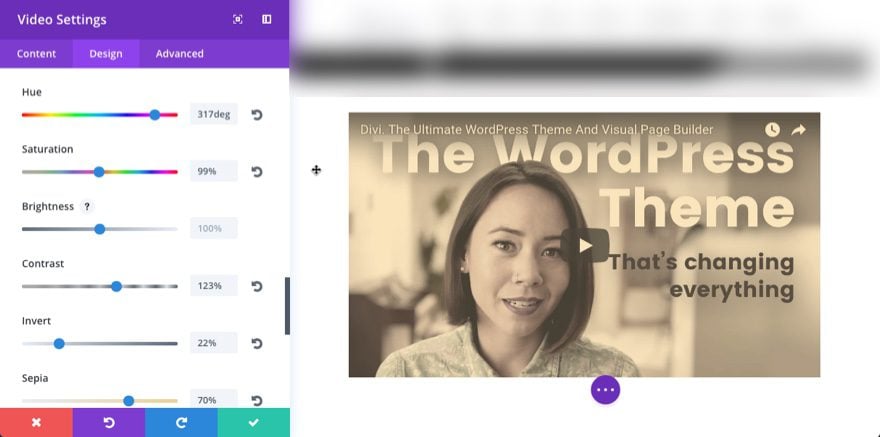Reset the Hue filter value
880x437 pixels.
tap(256, 114)
